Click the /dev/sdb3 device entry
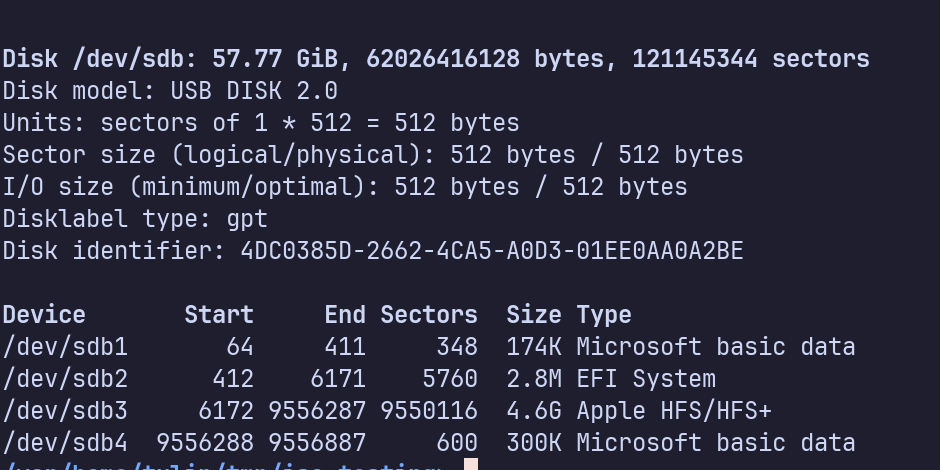The width and height of the screenshot is (940, 470). [x=65, y=411]
